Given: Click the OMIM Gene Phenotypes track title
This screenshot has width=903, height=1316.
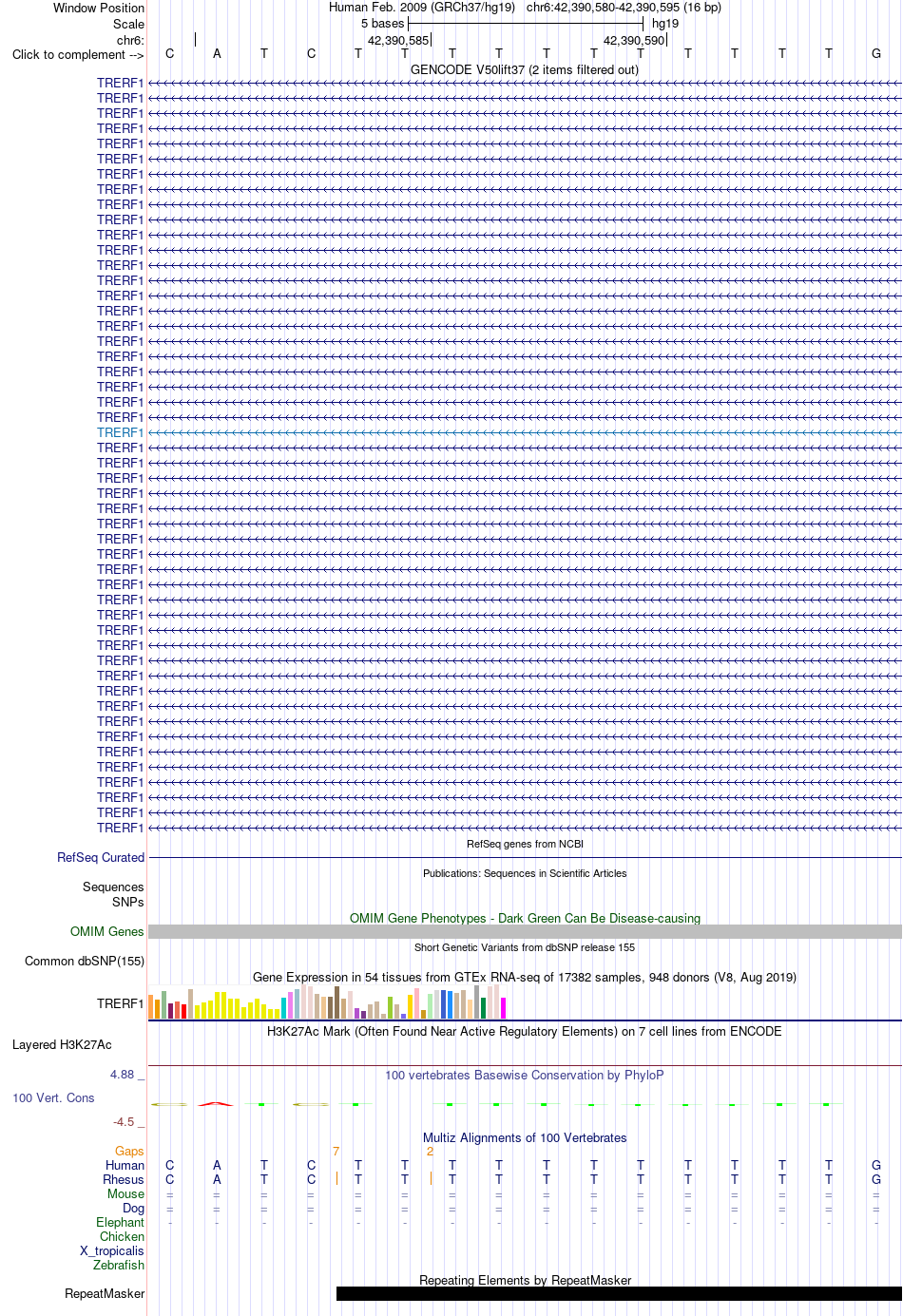Looking at the screenshot, I should [525, 918].
